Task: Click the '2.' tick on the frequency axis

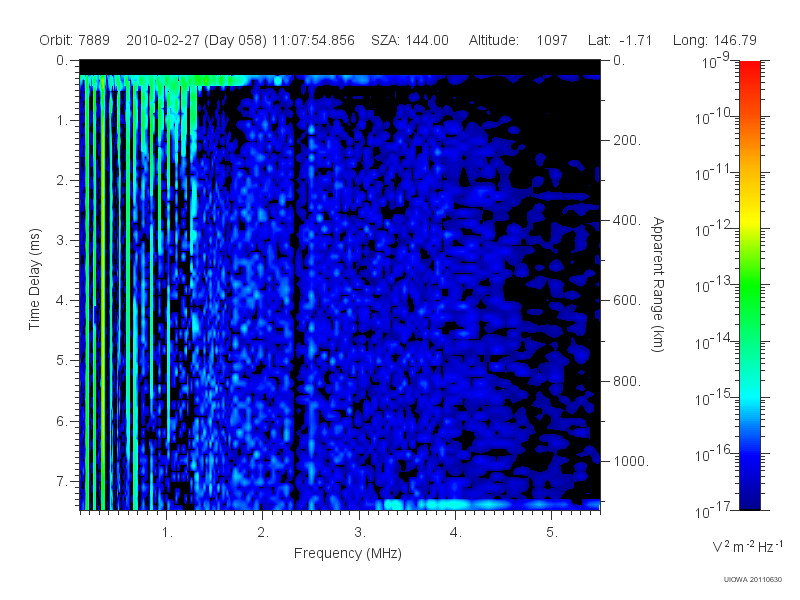Action: click(263, 533)
